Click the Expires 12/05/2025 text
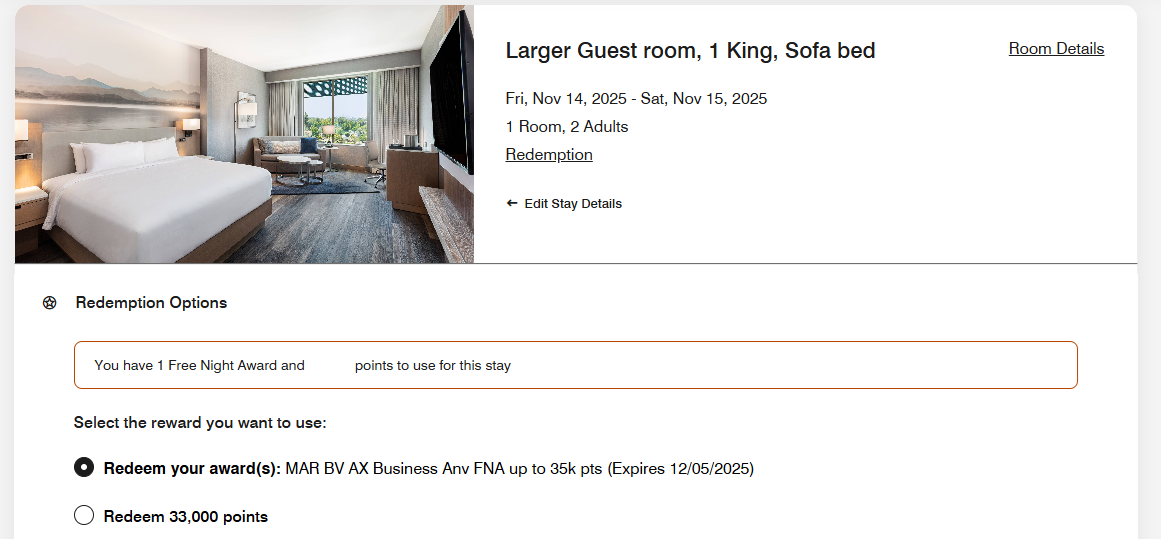Screen dimensions: 1161x539 680,469
